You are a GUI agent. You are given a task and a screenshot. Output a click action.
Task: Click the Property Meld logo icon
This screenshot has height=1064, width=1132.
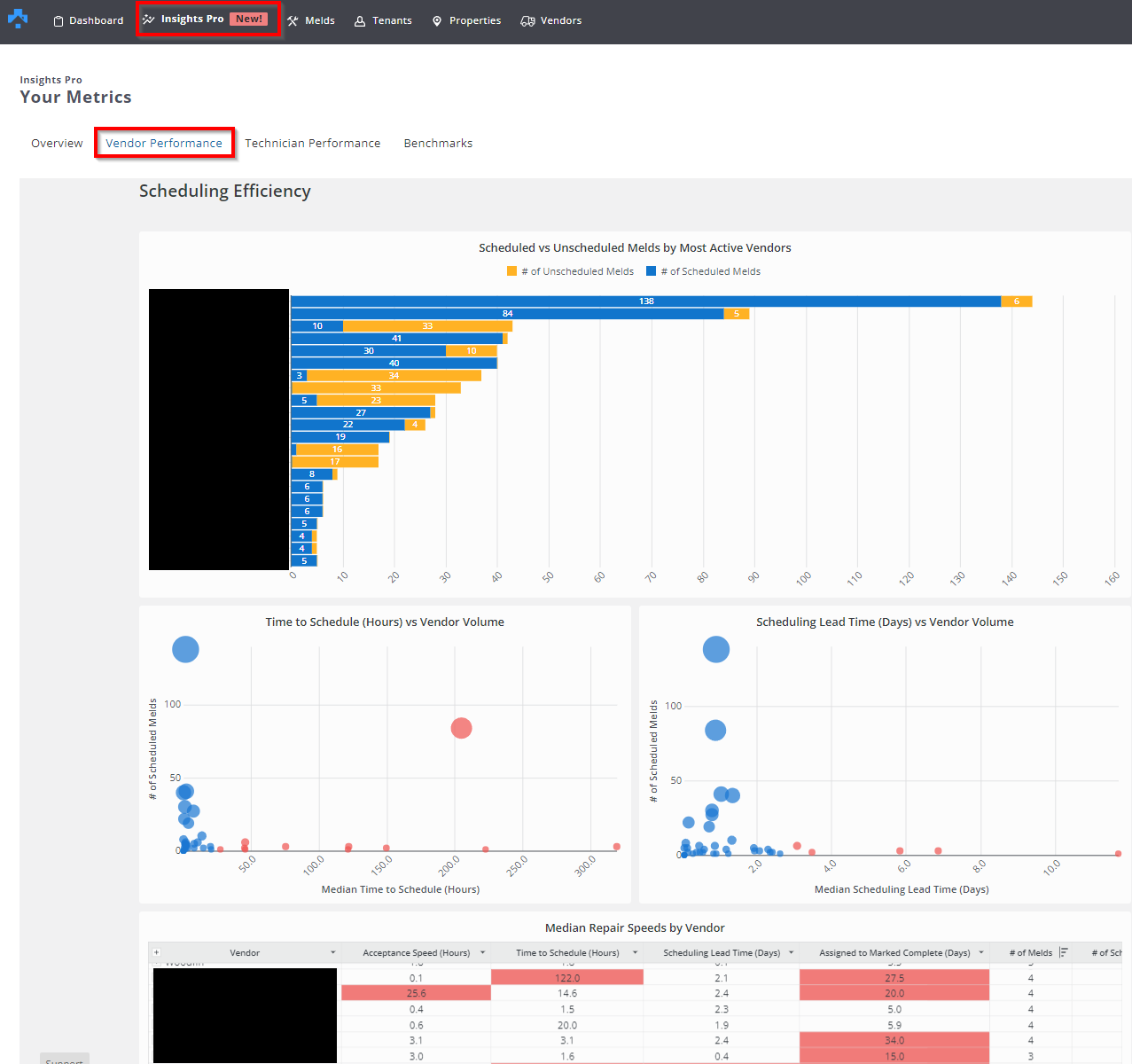pos(18,19)
